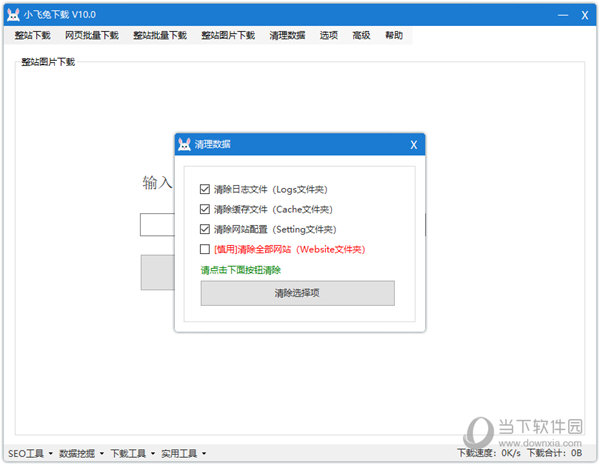Click the green 请点击下面按钮清除 hint text
This screenshot has height=465, width=600.
point(241,270)
